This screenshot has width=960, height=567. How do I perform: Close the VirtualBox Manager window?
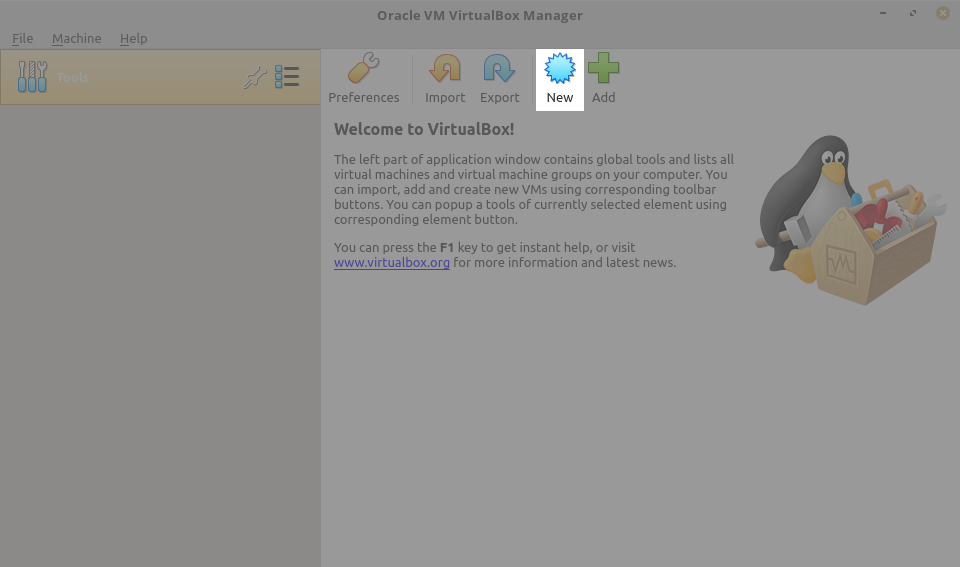[x=943, y=13]
